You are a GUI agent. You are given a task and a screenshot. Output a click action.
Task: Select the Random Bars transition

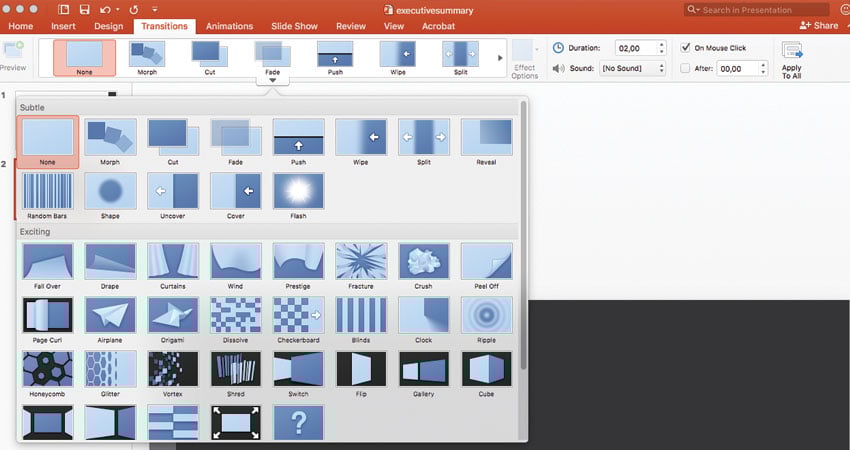click(x=47, y=196)
